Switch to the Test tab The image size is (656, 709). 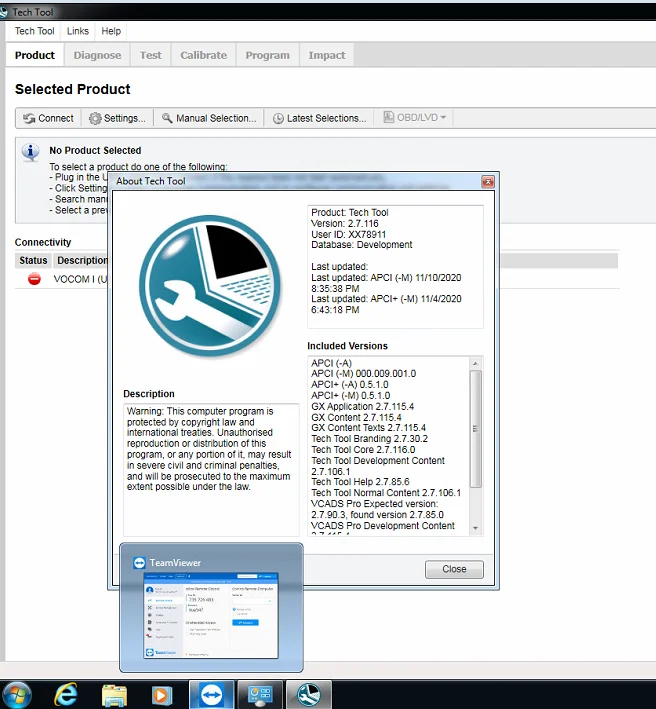click(151, 55)
